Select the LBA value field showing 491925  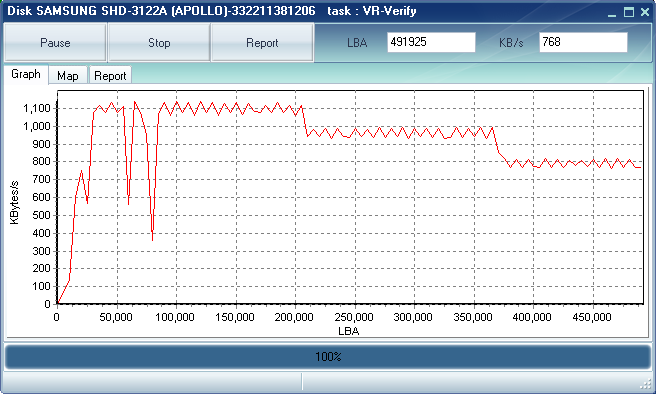pos(431,42)
